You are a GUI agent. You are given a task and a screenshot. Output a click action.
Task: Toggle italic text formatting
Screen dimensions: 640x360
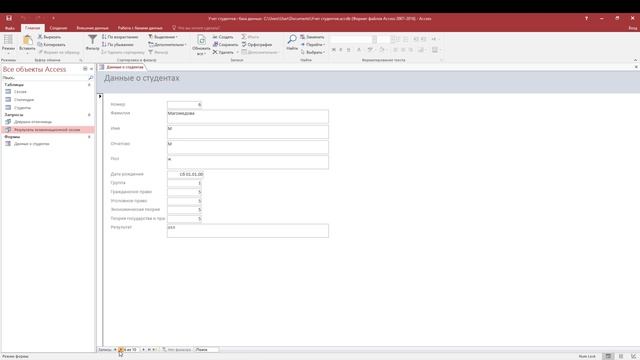(x=341, y=50)
